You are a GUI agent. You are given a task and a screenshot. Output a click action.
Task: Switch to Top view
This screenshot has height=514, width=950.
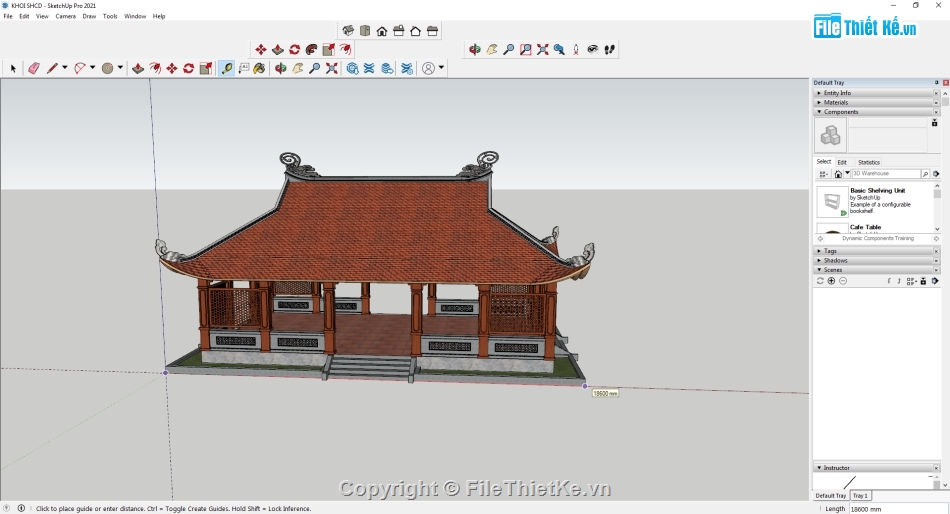[x=365, y=30]
